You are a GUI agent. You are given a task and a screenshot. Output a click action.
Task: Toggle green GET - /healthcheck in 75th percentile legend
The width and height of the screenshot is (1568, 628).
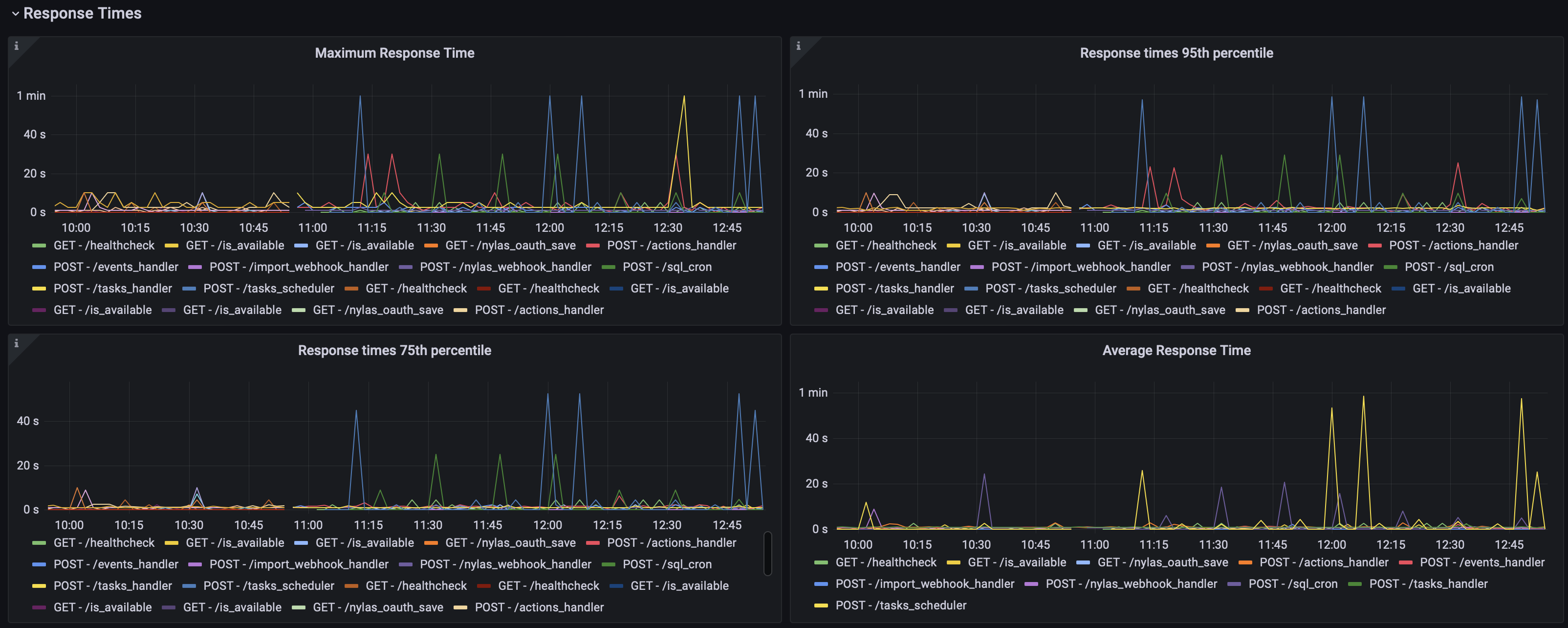pyautogui.click(x=104, y=543)
